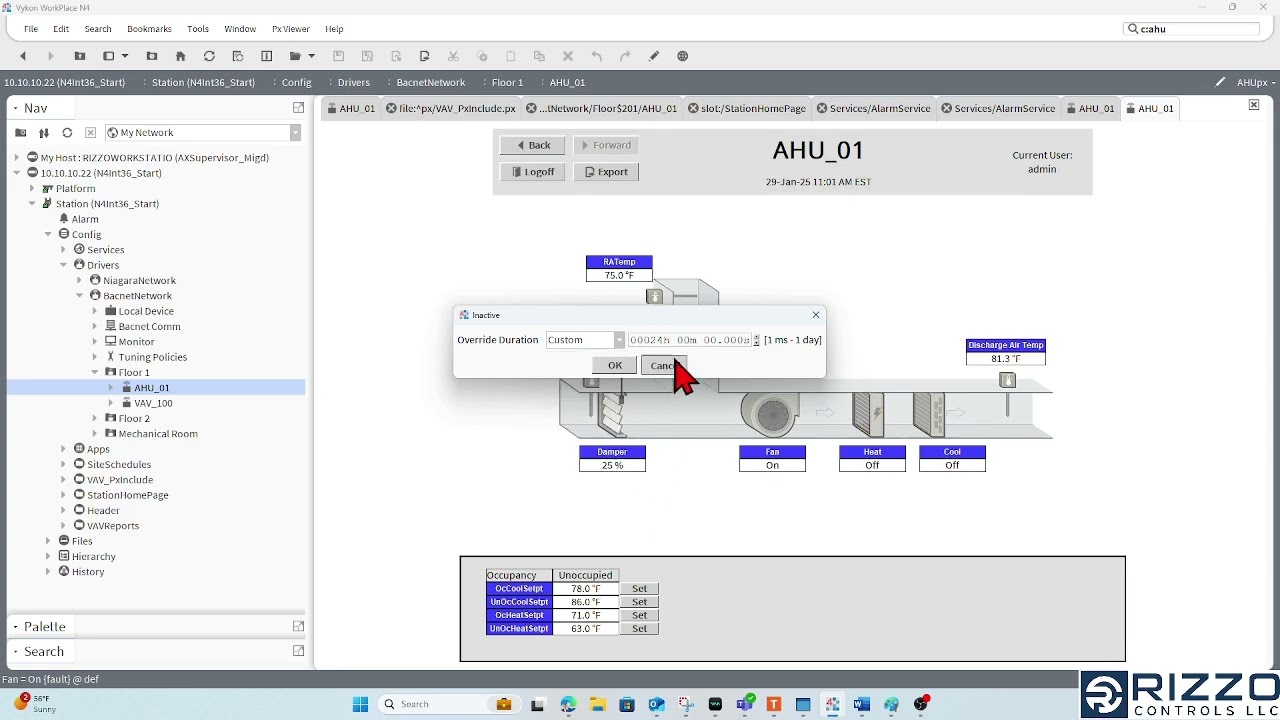This screenshot has height=720, width=1280.
Task: Expand the Floor 2 tree node
Action: 95,418
